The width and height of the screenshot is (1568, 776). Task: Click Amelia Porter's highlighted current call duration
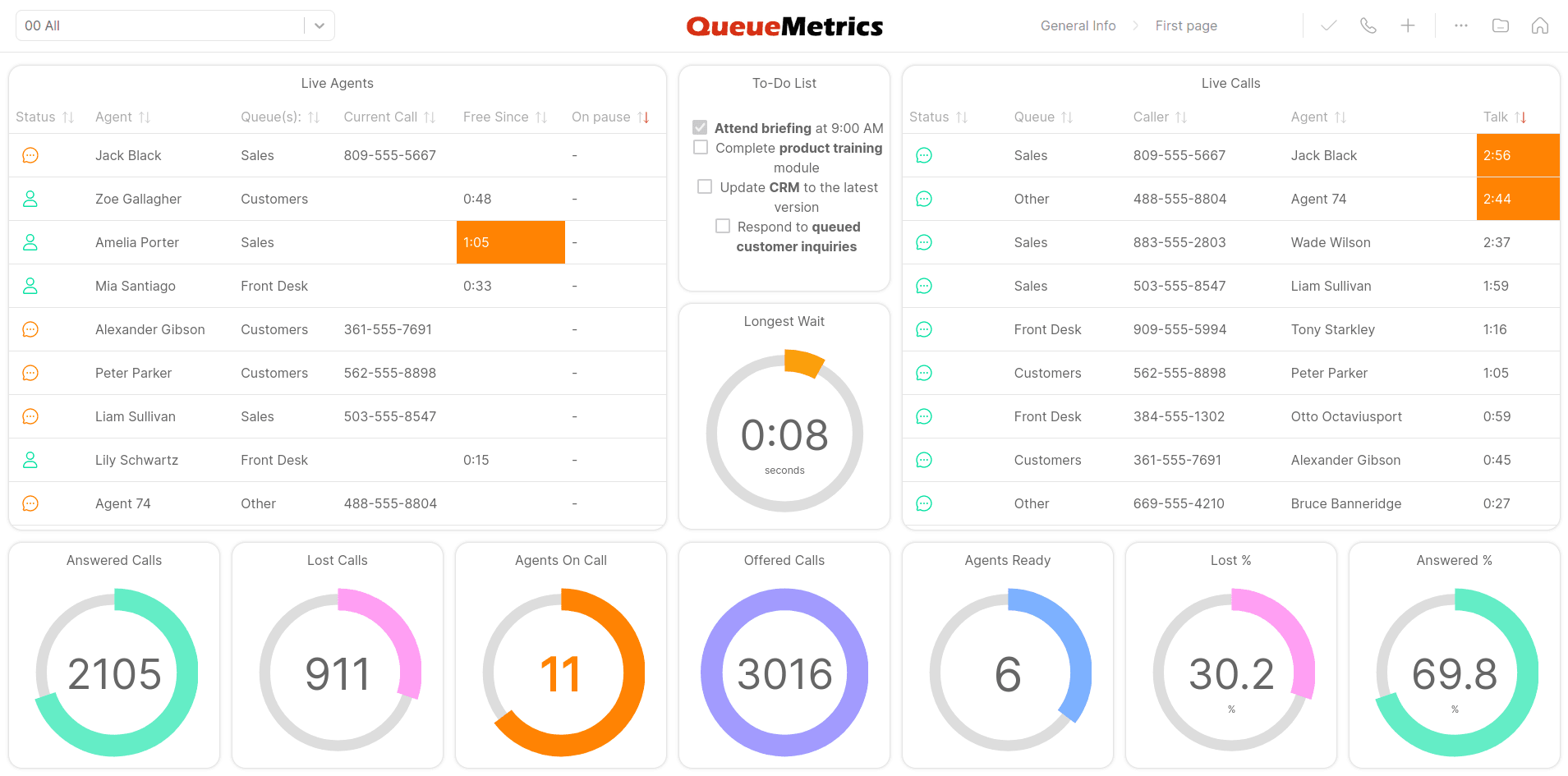point(510,241)
